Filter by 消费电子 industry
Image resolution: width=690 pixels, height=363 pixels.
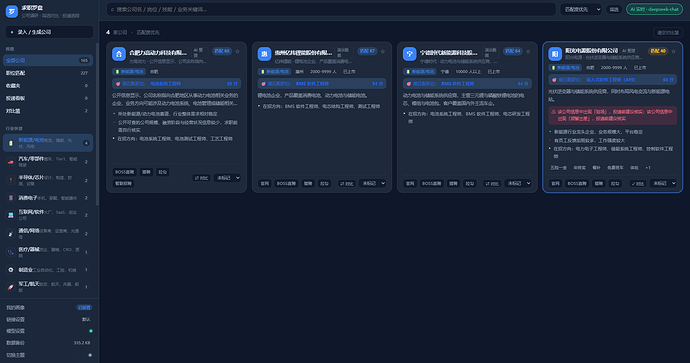coord(48,198)
